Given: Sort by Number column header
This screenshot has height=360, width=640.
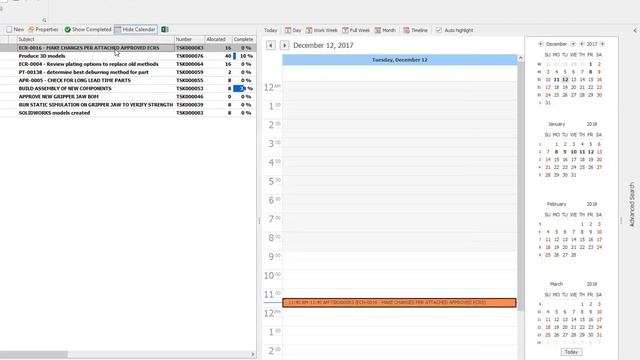Looking at the screenshot, I should coord(189,40).
